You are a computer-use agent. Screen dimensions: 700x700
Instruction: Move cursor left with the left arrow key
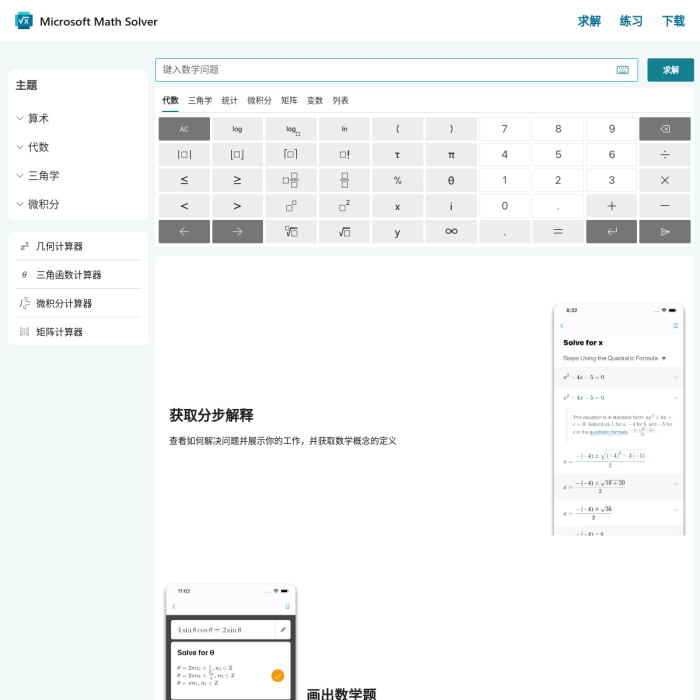tap(184, 232)
